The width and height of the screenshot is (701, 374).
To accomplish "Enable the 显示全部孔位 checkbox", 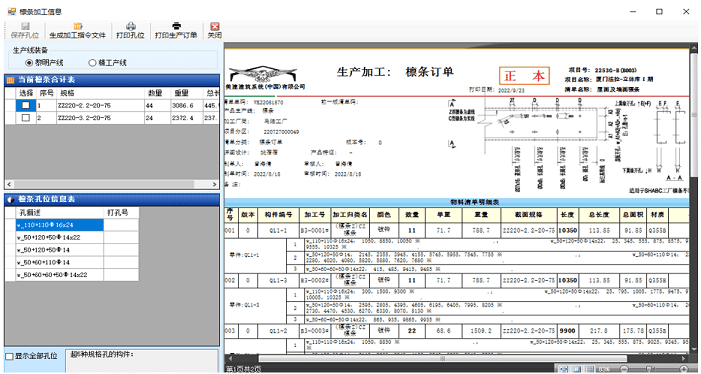I will tap(9, 357).
